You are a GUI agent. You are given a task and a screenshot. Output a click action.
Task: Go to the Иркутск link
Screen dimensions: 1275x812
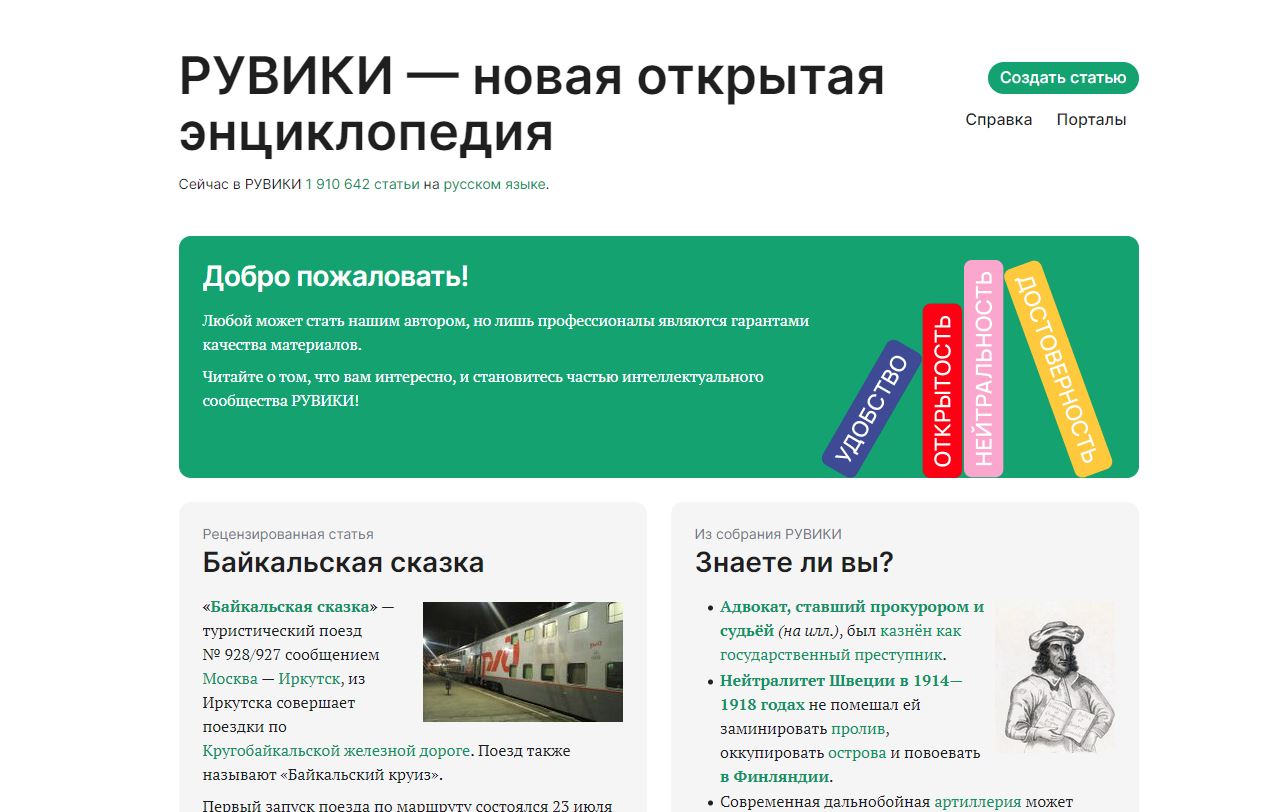pyautogui.click(x=309, y=679)
